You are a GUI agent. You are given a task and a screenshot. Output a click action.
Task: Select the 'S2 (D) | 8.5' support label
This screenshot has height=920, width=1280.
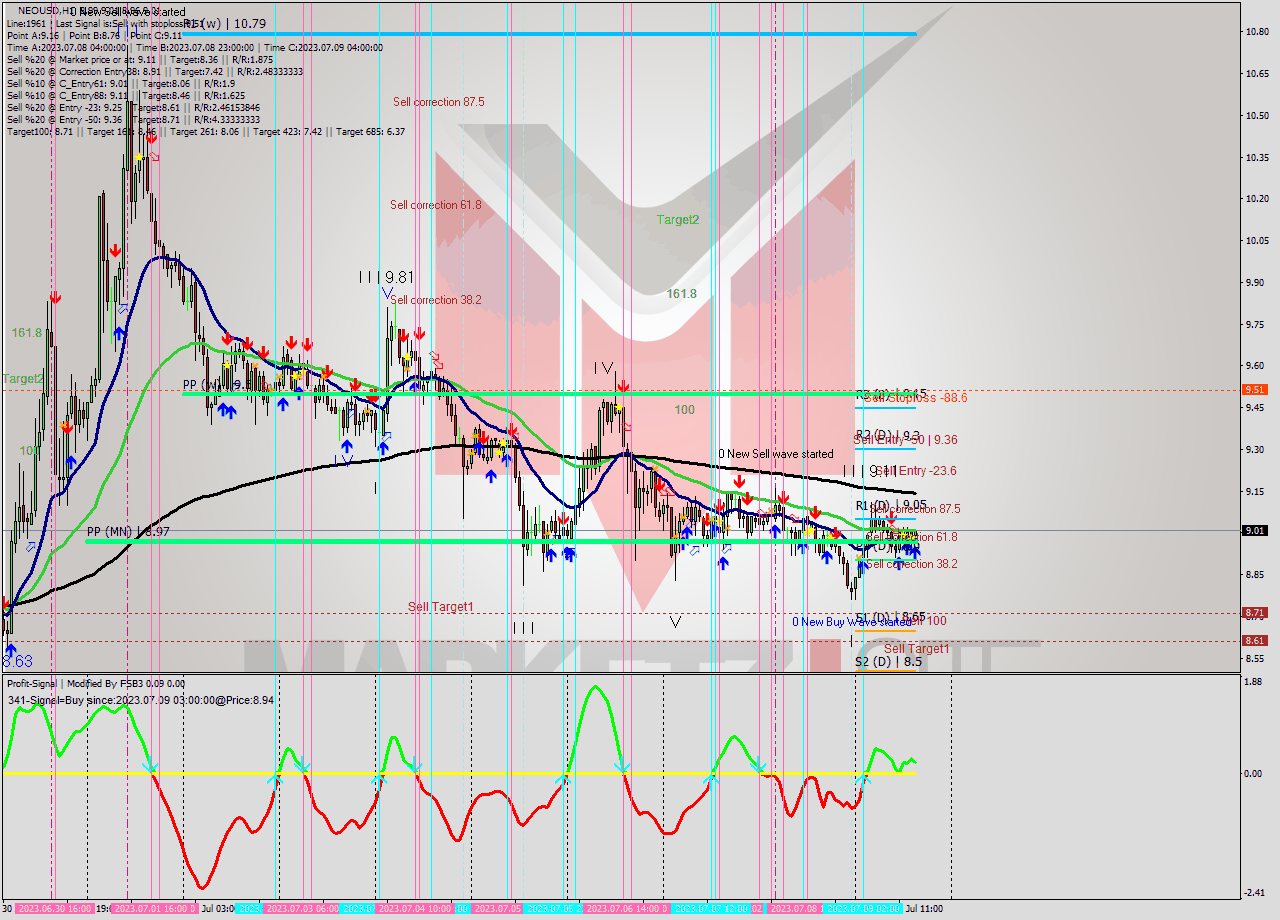pos(888,662)
